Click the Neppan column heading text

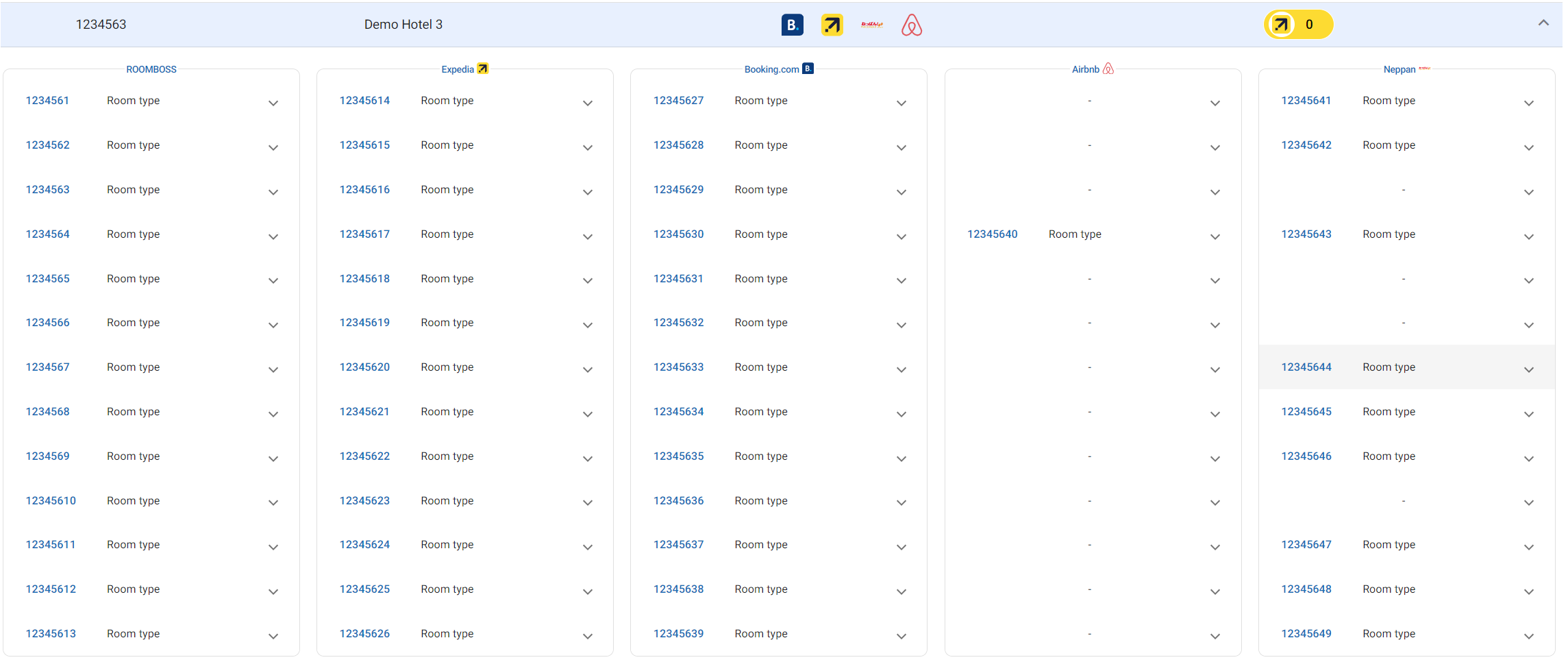coord(1399,69)
